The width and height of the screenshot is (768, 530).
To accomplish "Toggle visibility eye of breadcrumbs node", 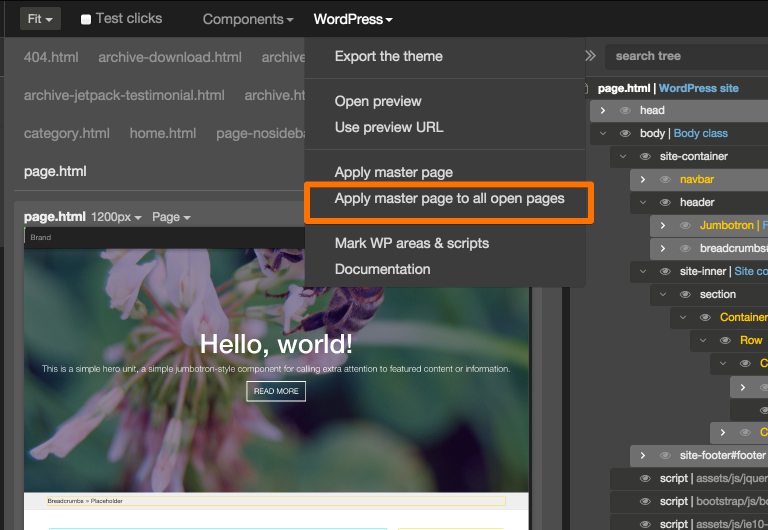I will click(685, 248).
